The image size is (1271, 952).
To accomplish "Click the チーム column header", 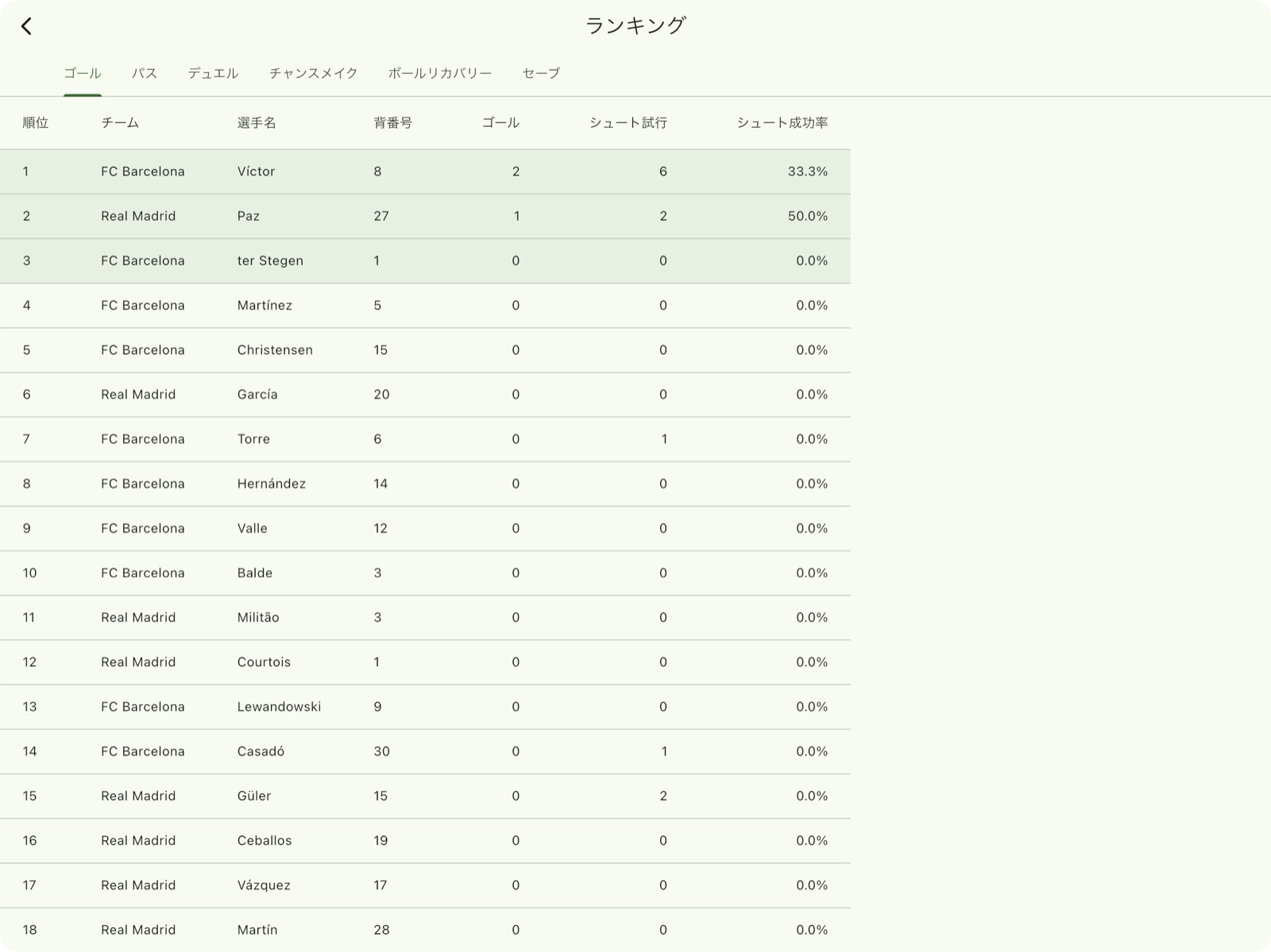I will point(118,122).
